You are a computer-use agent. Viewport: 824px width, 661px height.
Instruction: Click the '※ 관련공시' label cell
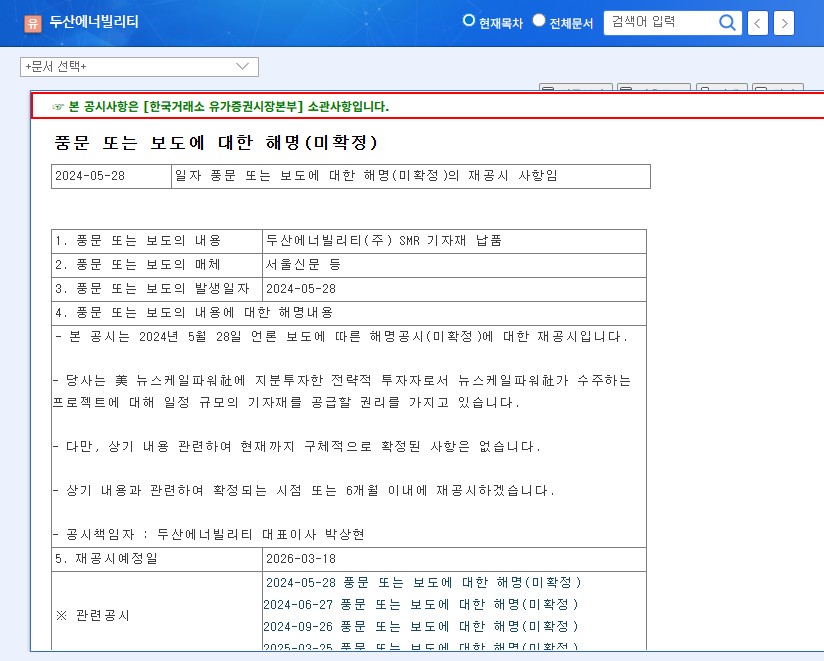tap(157, 612)
